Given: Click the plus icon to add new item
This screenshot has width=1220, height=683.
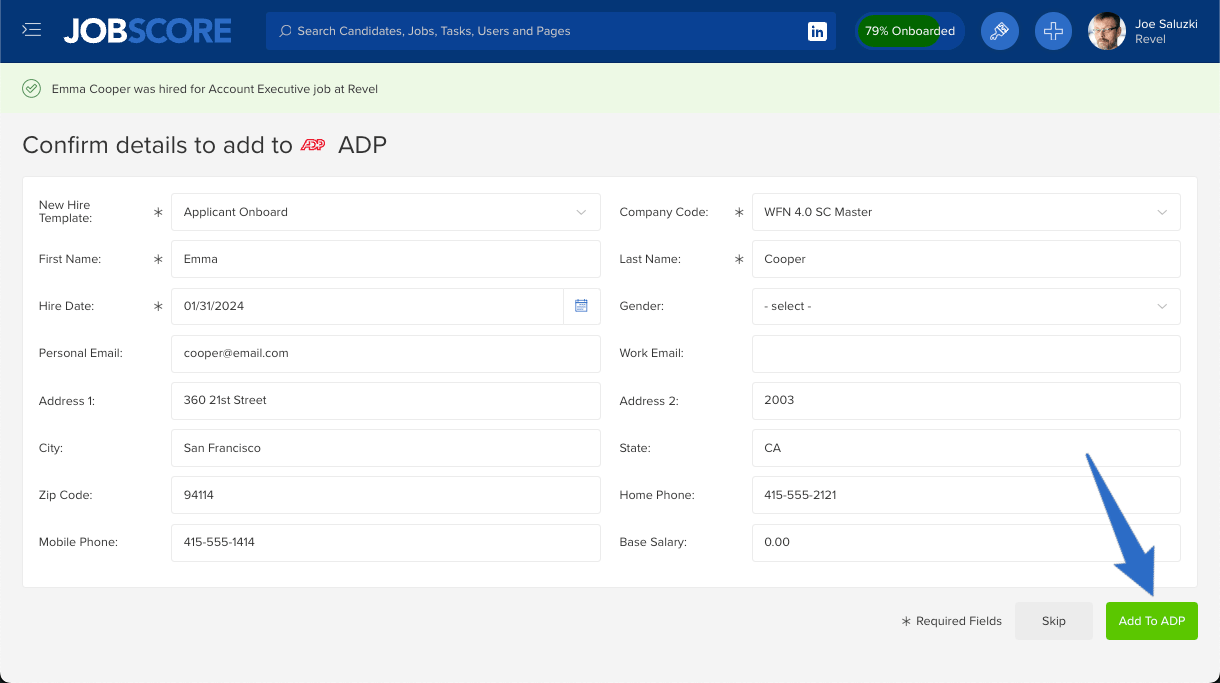Looking at the screenshot, I should click(1053, 31).
